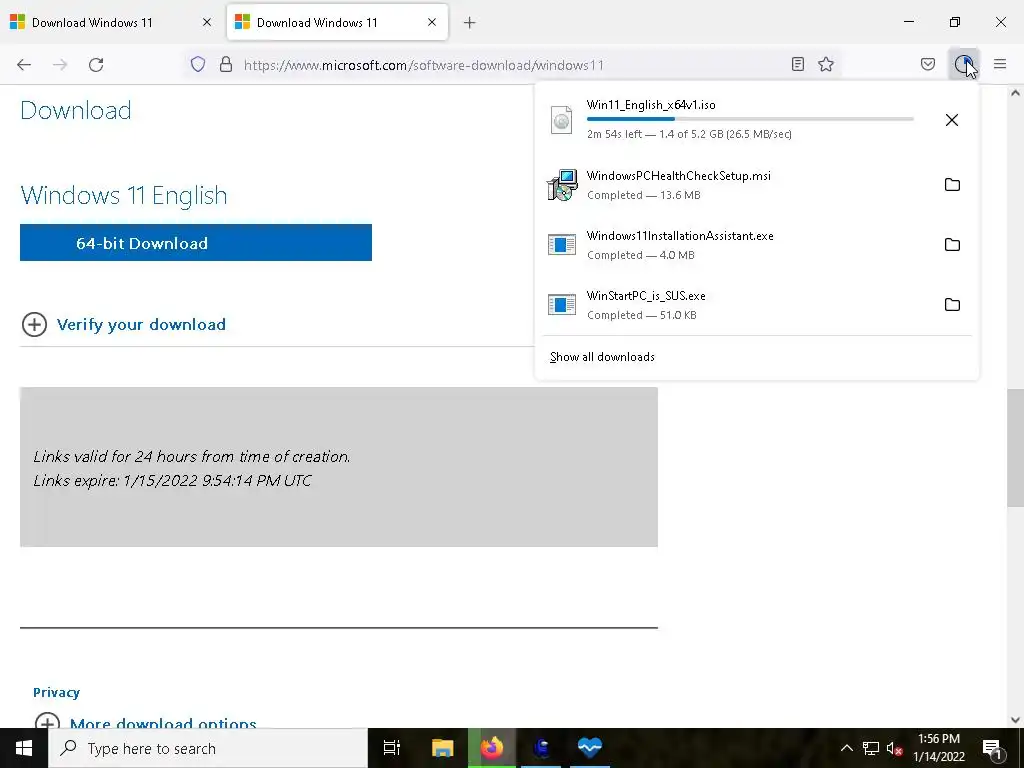This screenshot has width=1024, height=768.
Task: Bookmark this page with the star icon
Action: pyautogui.click(x=826, y=64)
